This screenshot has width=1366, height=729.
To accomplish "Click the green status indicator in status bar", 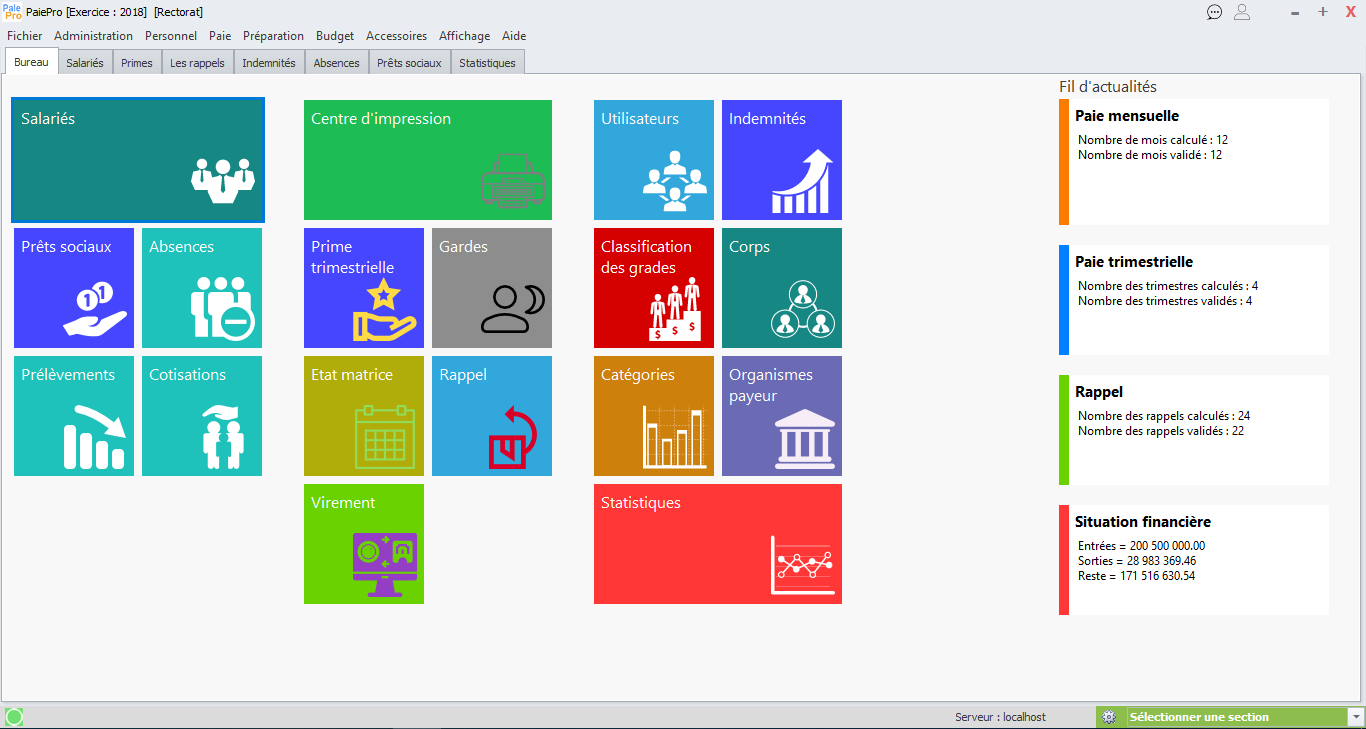I will [x=14, y=717].
